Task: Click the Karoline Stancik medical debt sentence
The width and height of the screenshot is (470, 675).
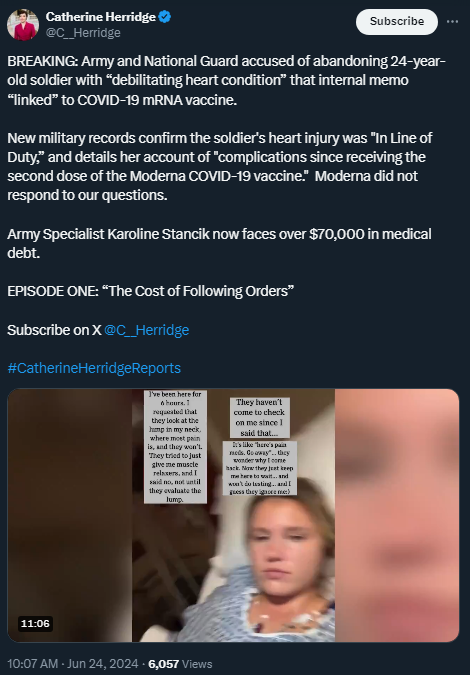Action: point(220,243)
